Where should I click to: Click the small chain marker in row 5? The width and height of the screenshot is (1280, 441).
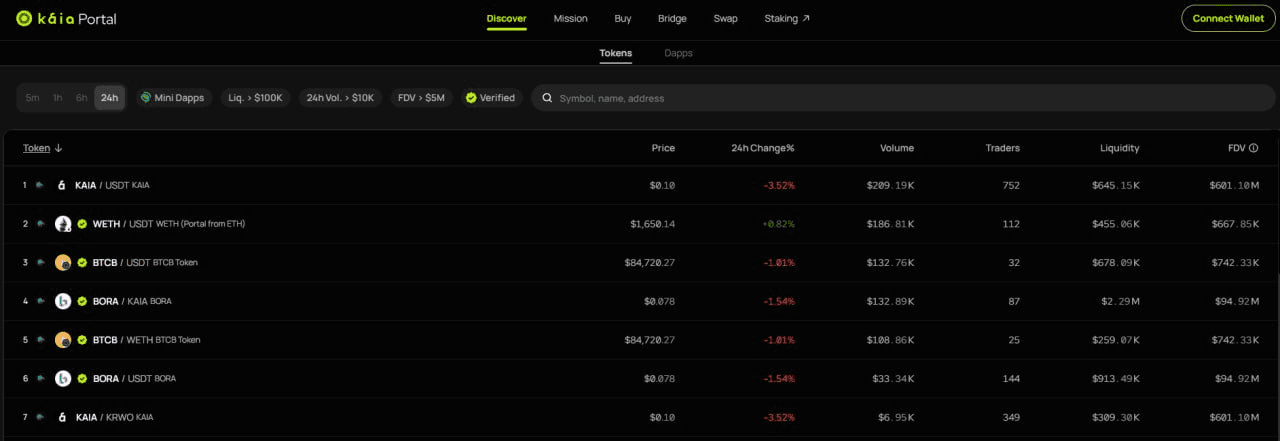[40, 340]
